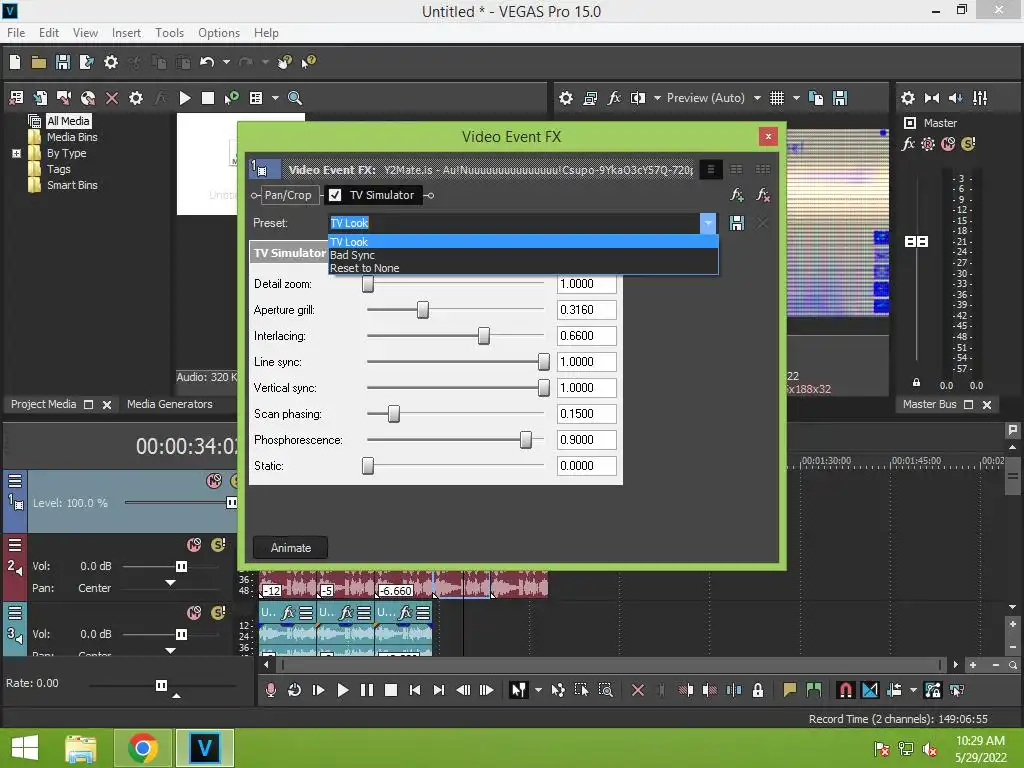1024x768 pixels.
Task: Open a project with the folder icon
Action: click(x=39, y=62)
